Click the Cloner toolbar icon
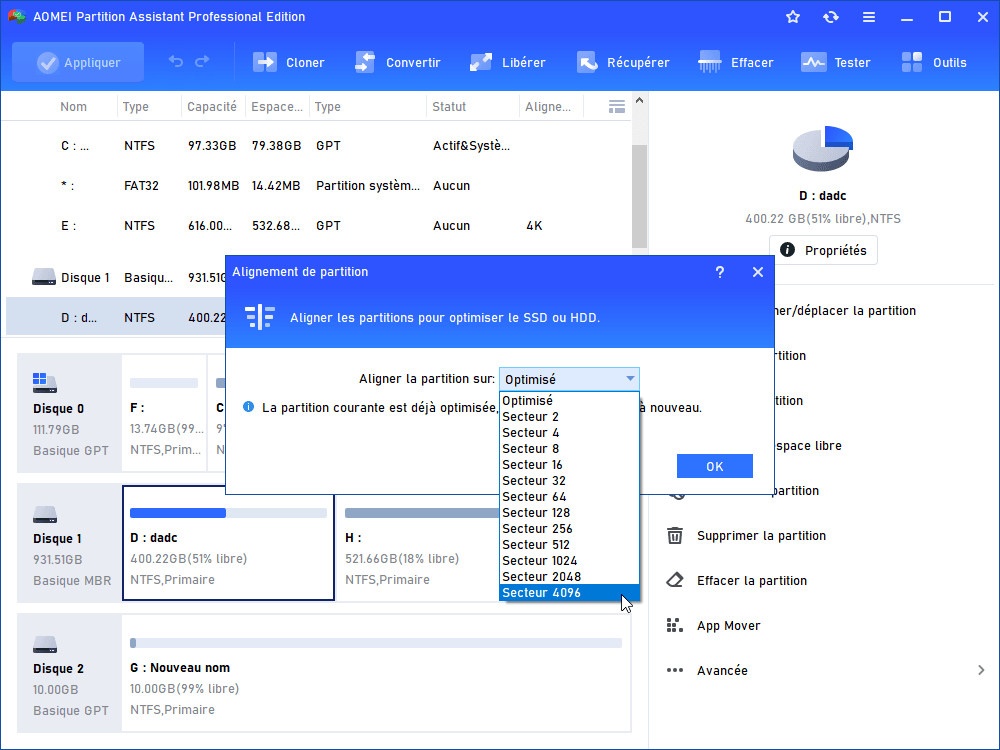The width and height of the screenshot is (1000, 750). click(x=265, y=62)
